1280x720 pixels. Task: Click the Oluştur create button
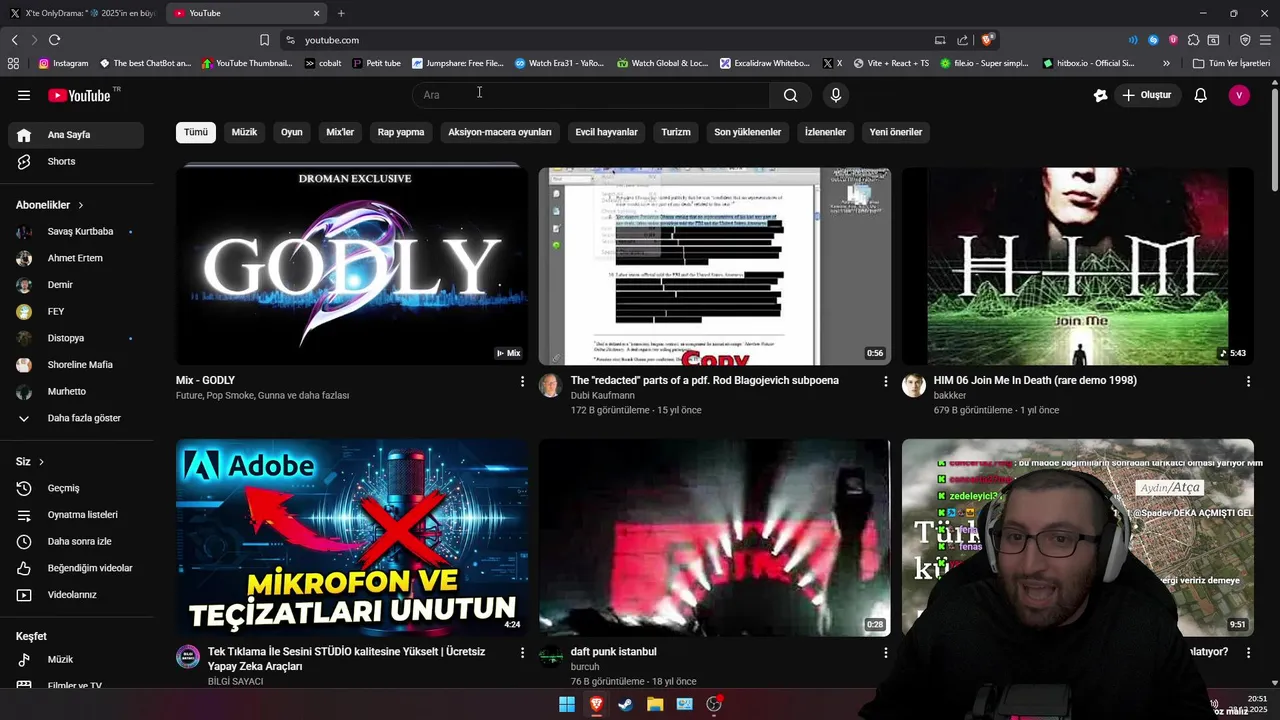click(1147, 95)
